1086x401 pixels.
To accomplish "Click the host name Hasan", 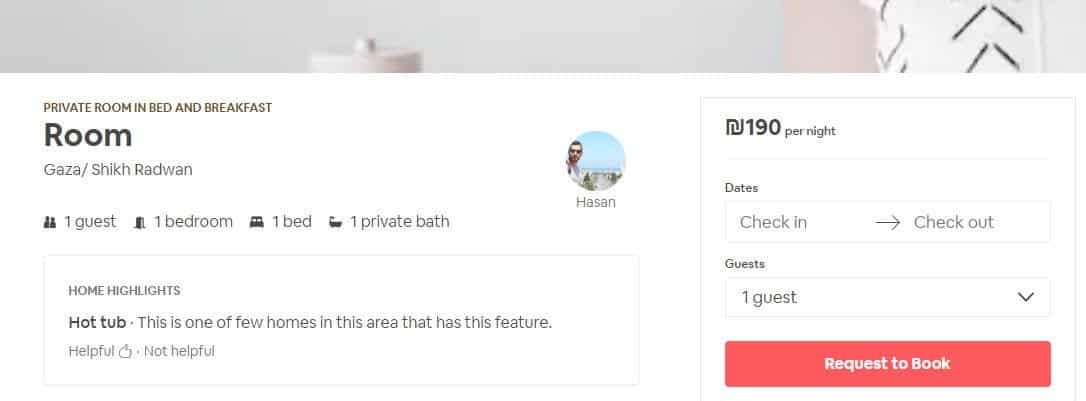I will coord(596,203).
